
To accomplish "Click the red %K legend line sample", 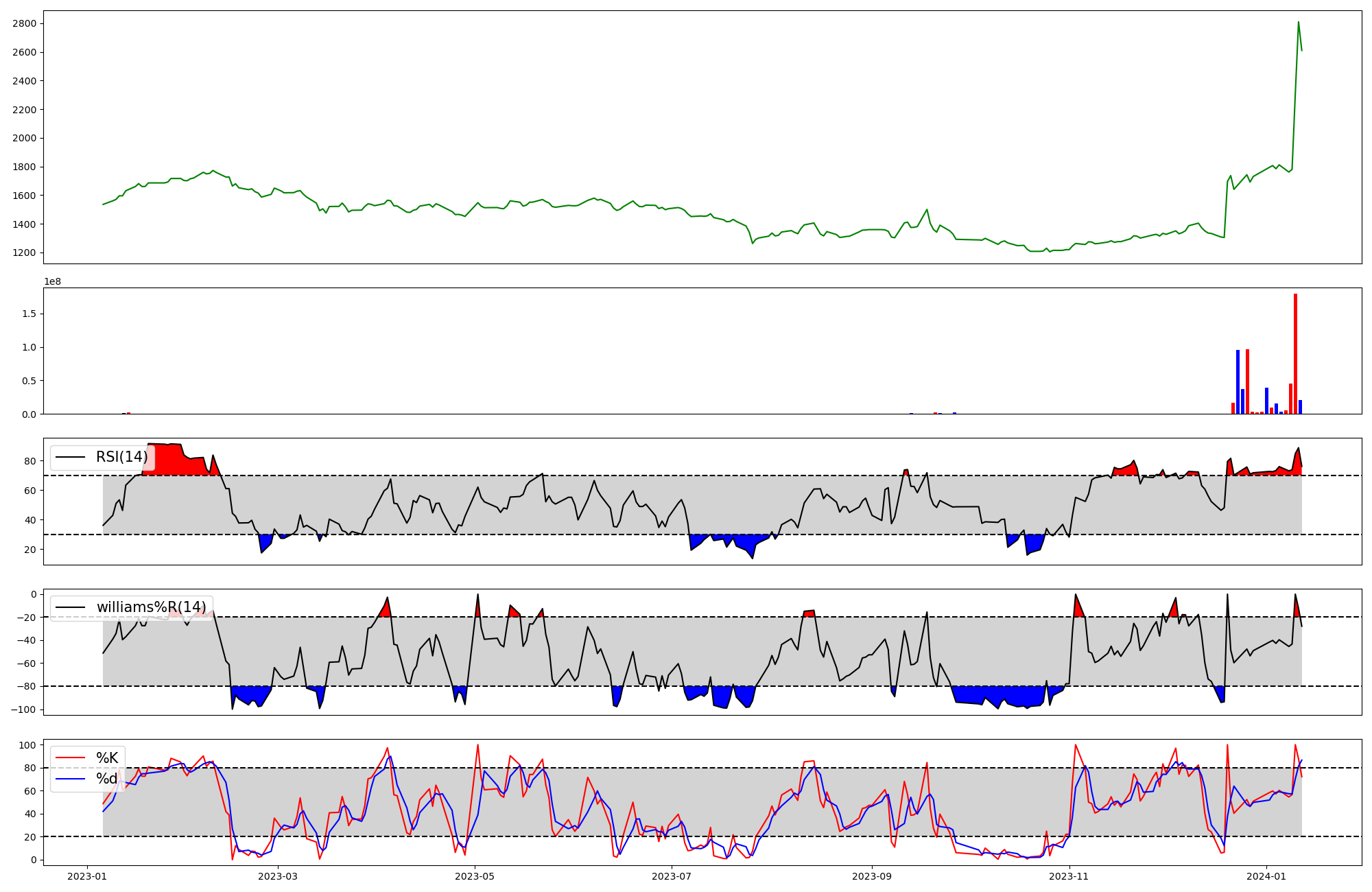I will [x=70, y=758].
